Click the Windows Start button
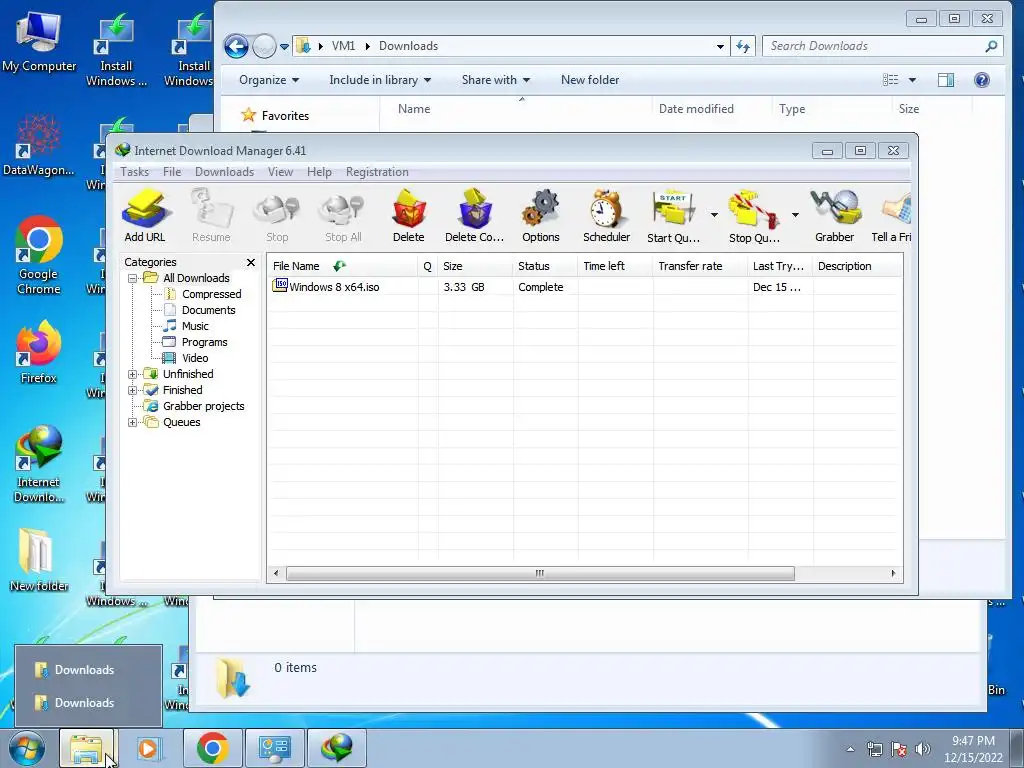Viewport: 1024px width, 768px height. [26, 748]
